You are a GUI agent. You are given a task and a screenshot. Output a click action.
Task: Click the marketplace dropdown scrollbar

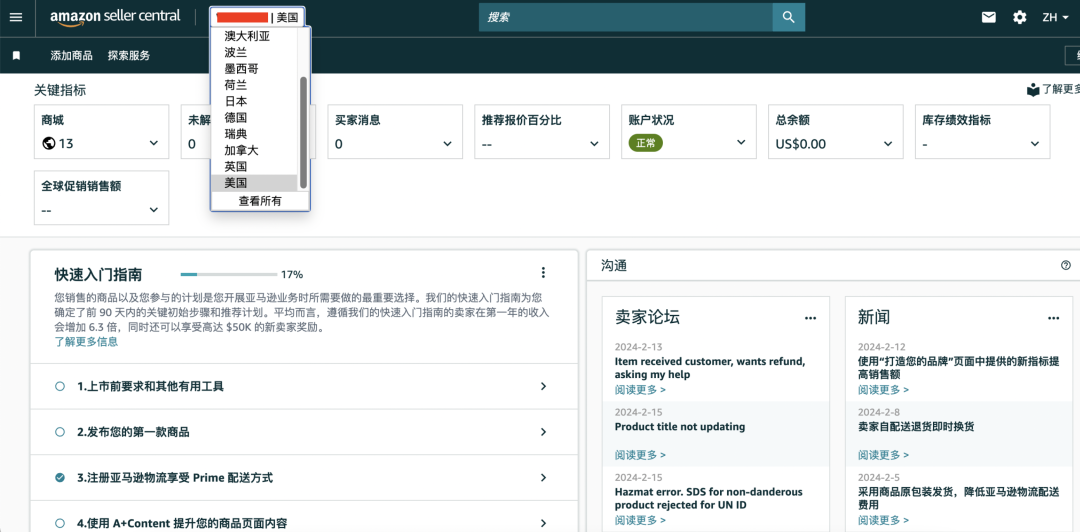303,132
